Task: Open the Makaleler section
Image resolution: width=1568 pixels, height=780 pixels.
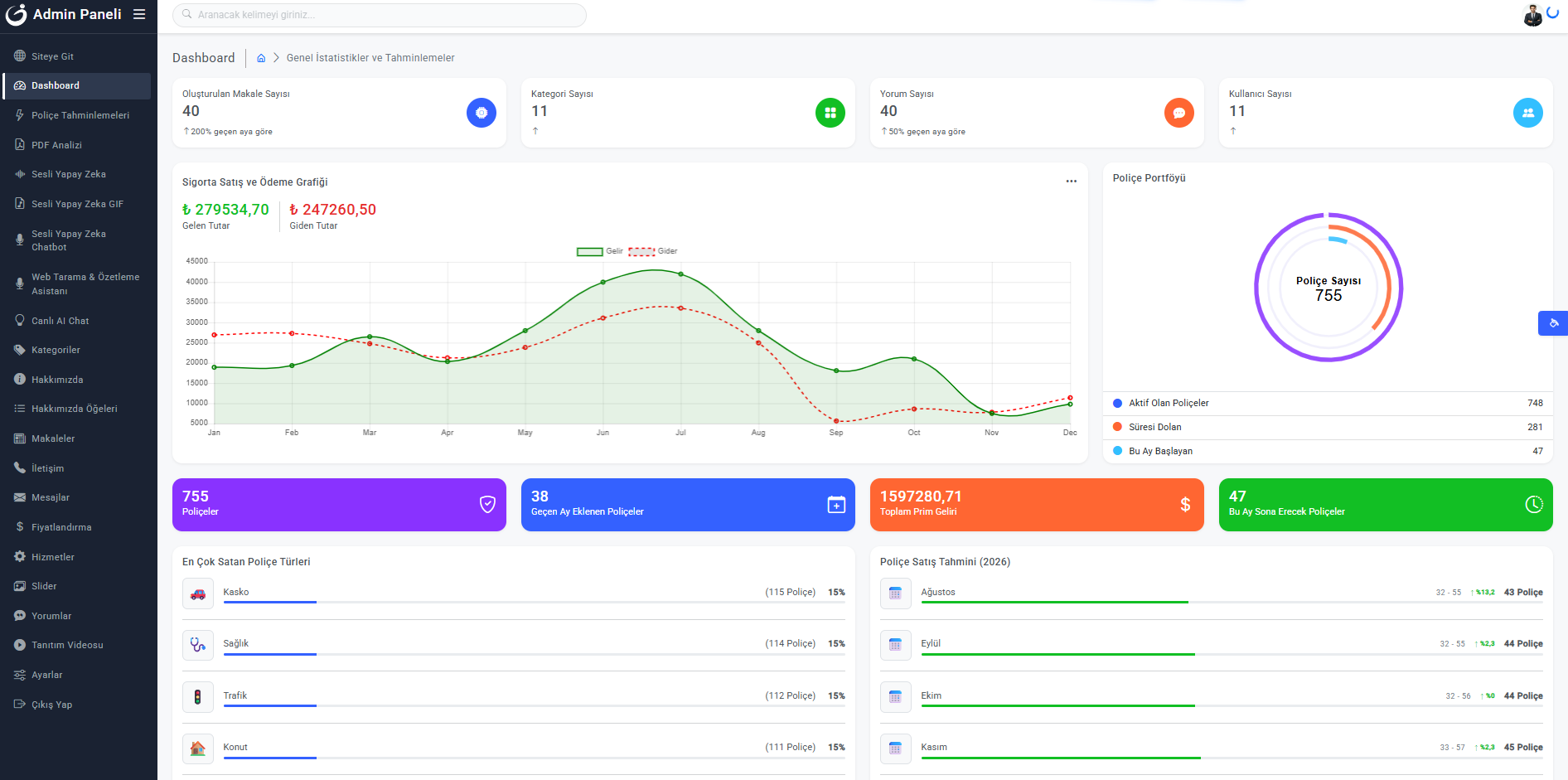Action: click(x=77, y=438)
